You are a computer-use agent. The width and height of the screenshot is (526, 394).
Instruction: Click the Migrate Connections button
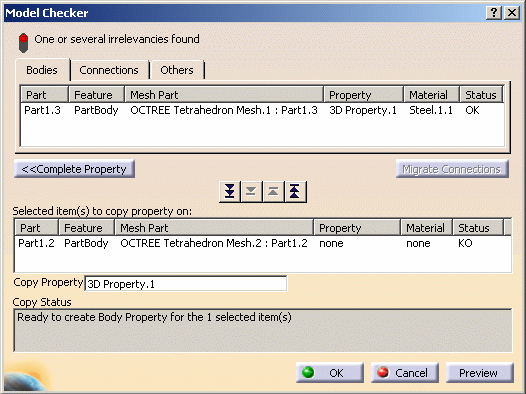tap(452, 169)
